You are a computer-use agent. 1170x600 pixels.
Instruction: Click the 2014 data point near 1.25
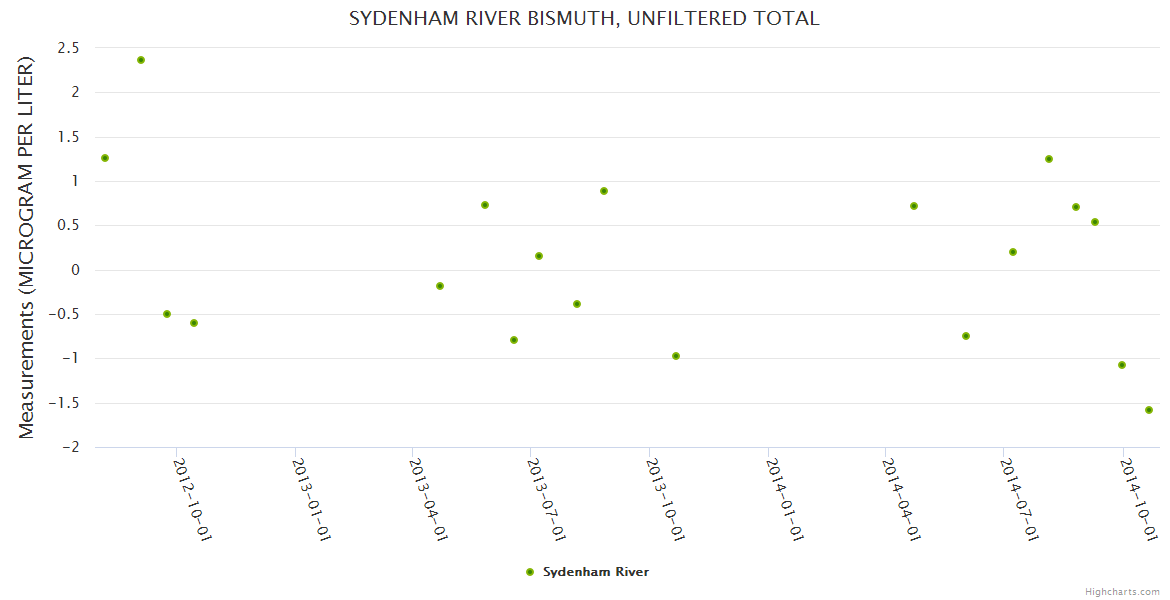[x=1049, y=159]
